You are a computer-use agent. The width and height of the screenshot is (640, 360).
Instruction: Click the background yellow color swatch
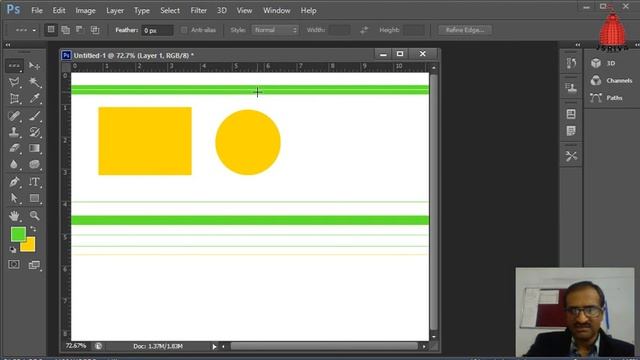pos(29,246)
